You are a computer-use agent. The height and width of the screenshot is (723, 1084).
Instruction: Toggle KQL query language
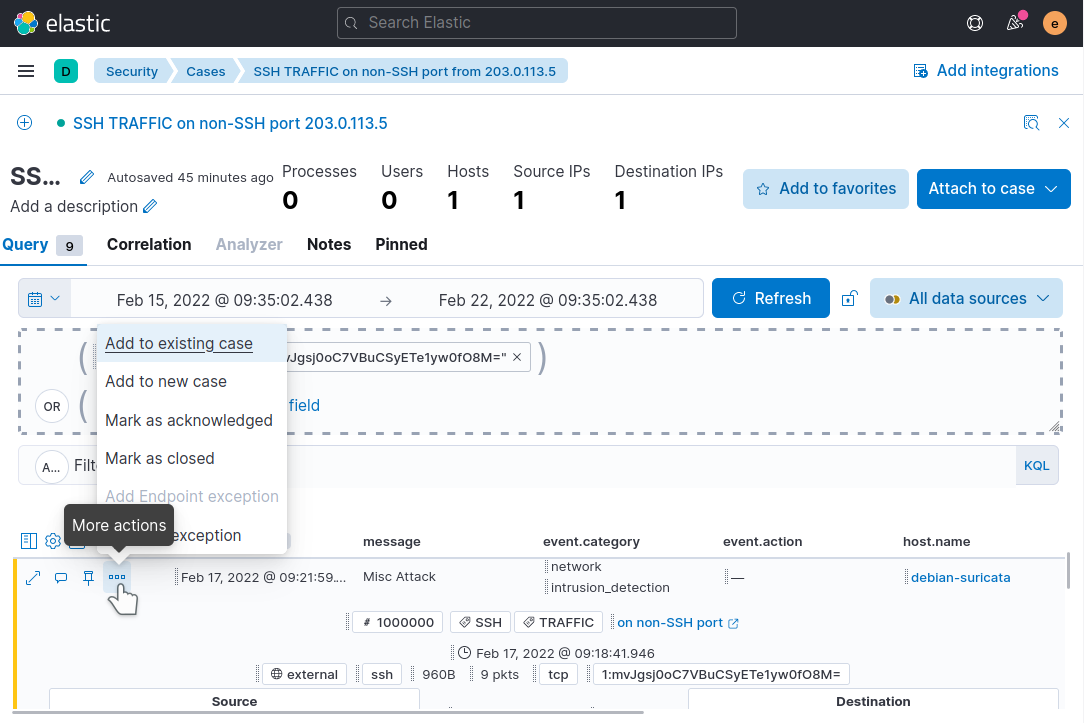click(x=1036, y=466)
